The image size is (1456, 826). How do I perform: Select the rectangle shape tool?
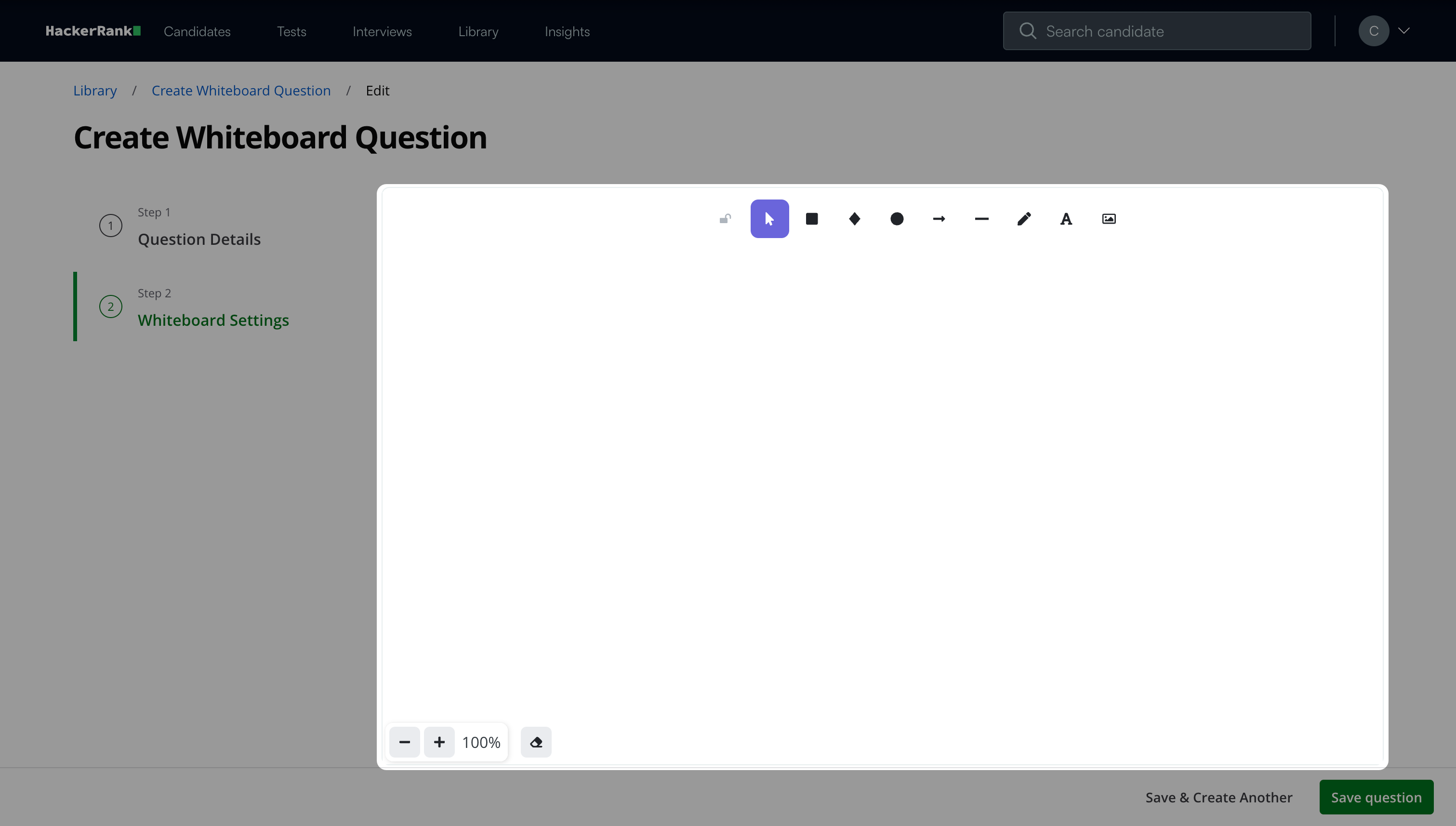[812, 219]
